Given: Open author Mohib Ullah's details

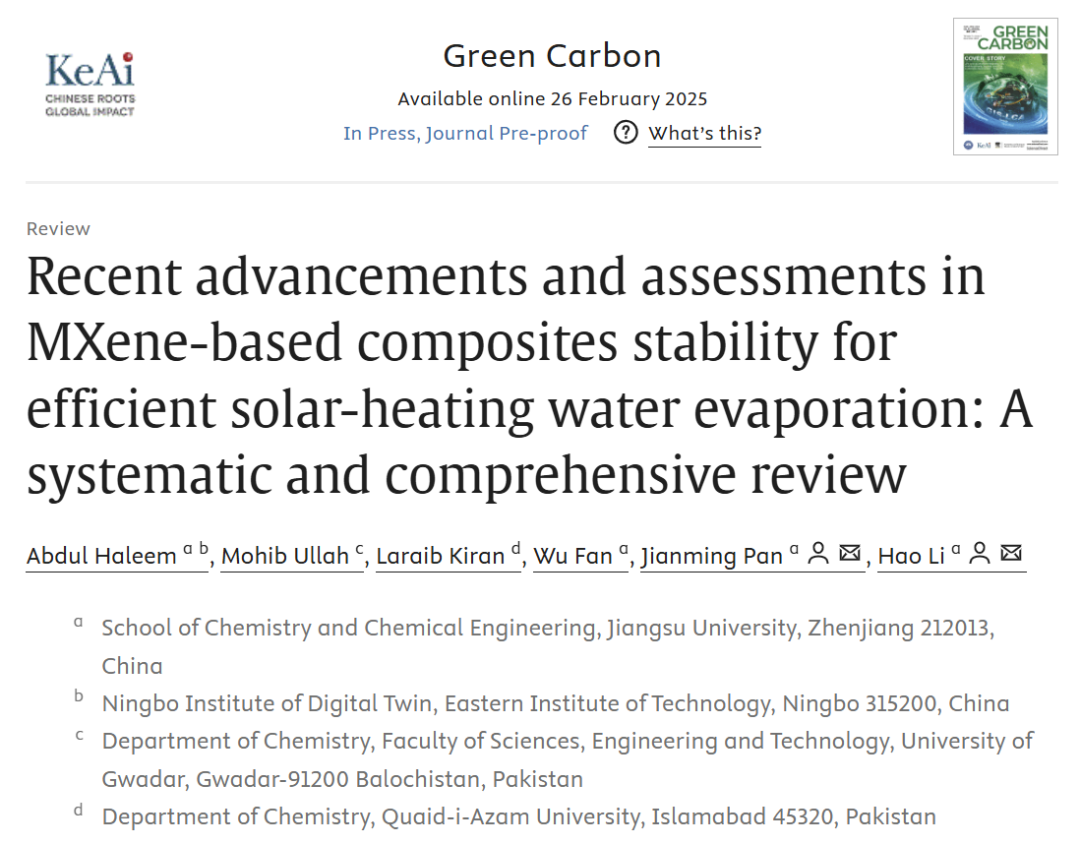Looking at the screenshot, I should point(285,556).
